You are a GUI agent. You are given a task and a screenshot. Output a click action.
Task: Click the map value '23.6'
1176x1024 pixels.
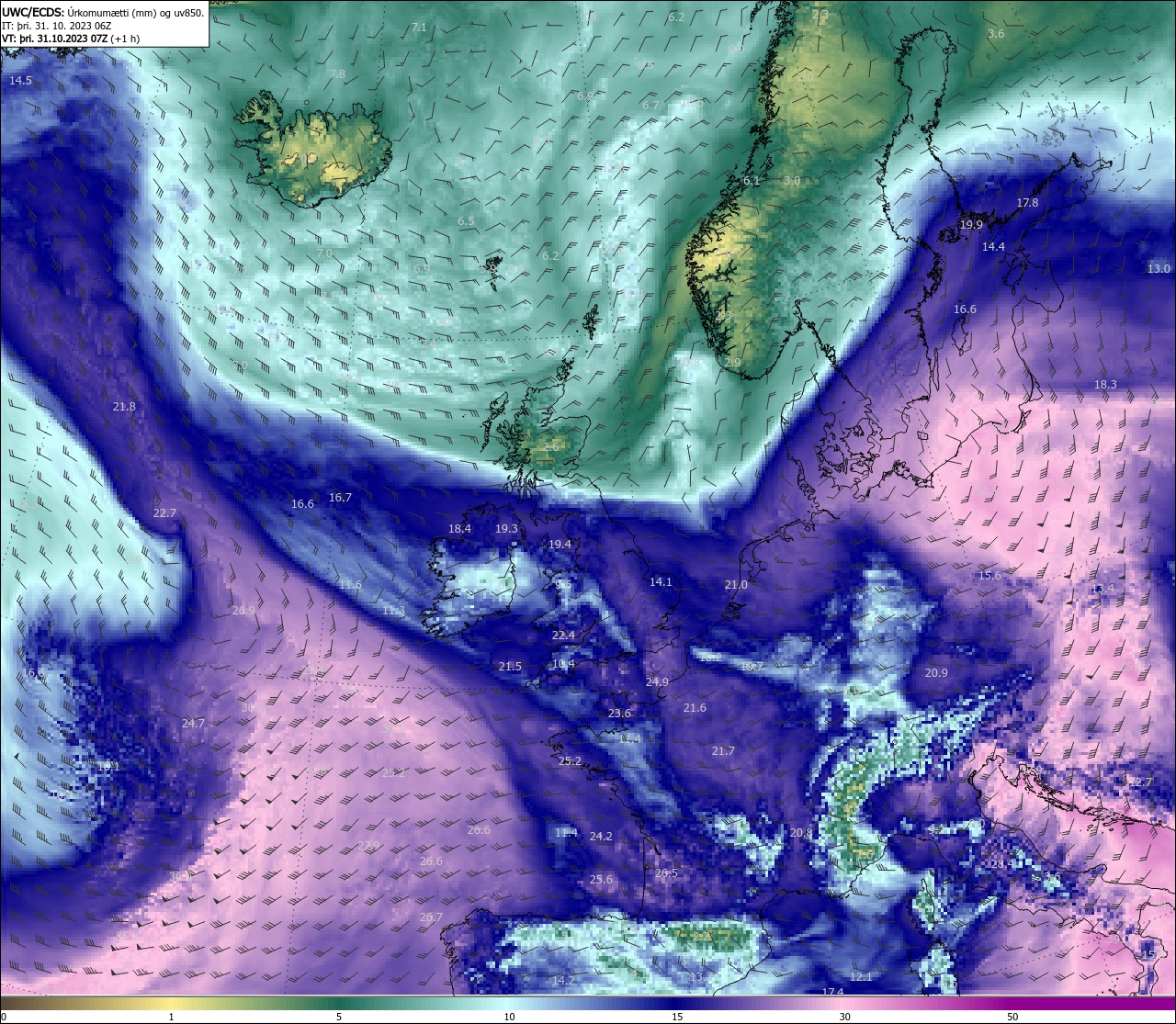619,714
